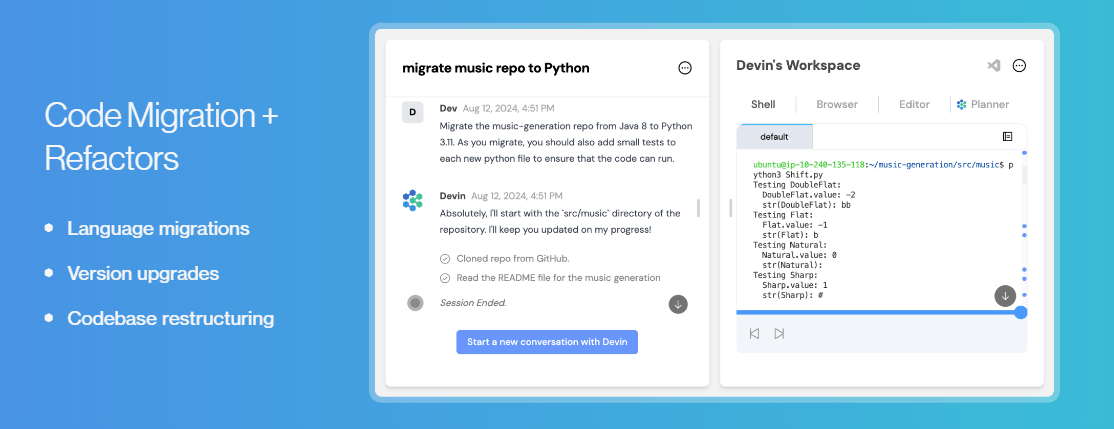Switch to the Browser tab
Viewport: 1114px width, 429px height.
(837, 104)
